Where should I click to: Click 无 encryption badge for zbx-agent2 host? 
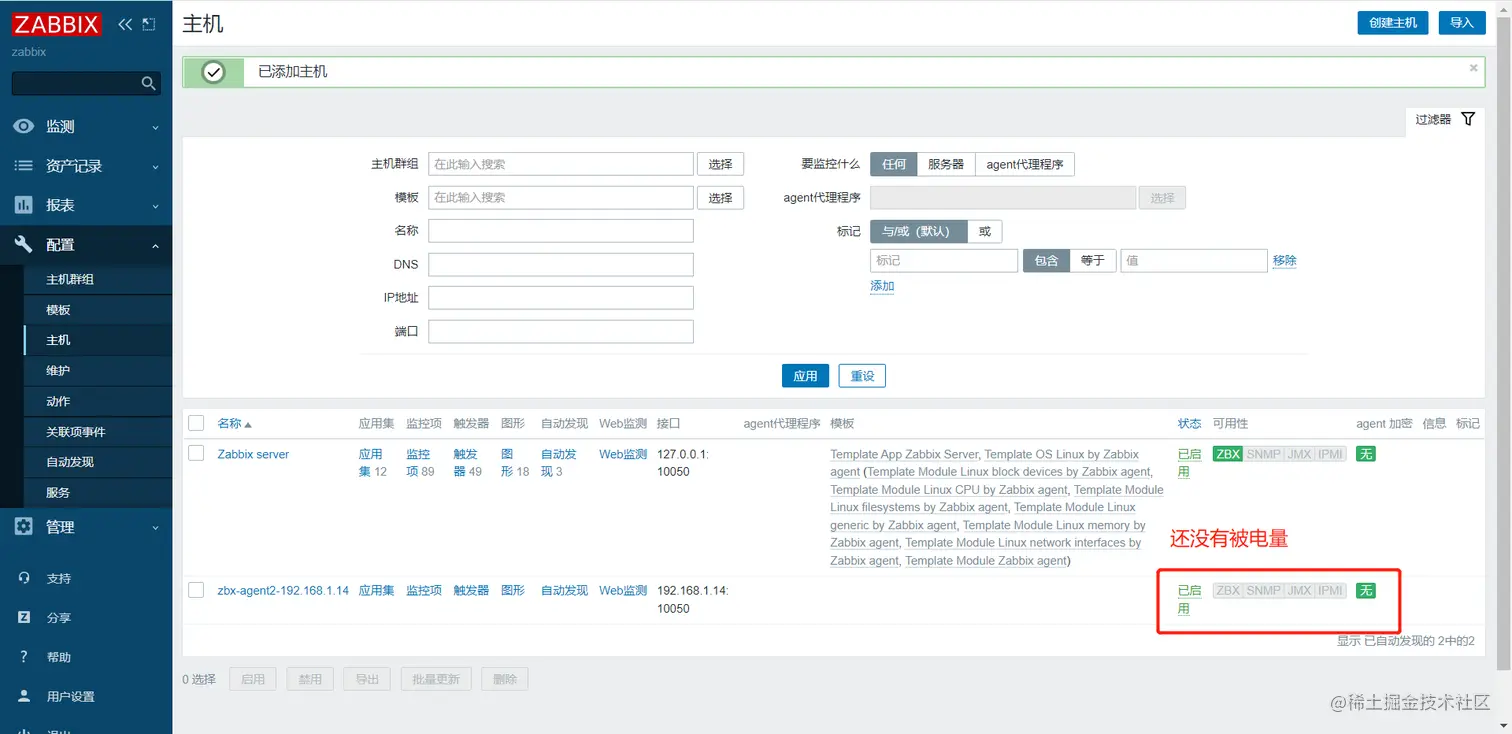[1366, 591]
